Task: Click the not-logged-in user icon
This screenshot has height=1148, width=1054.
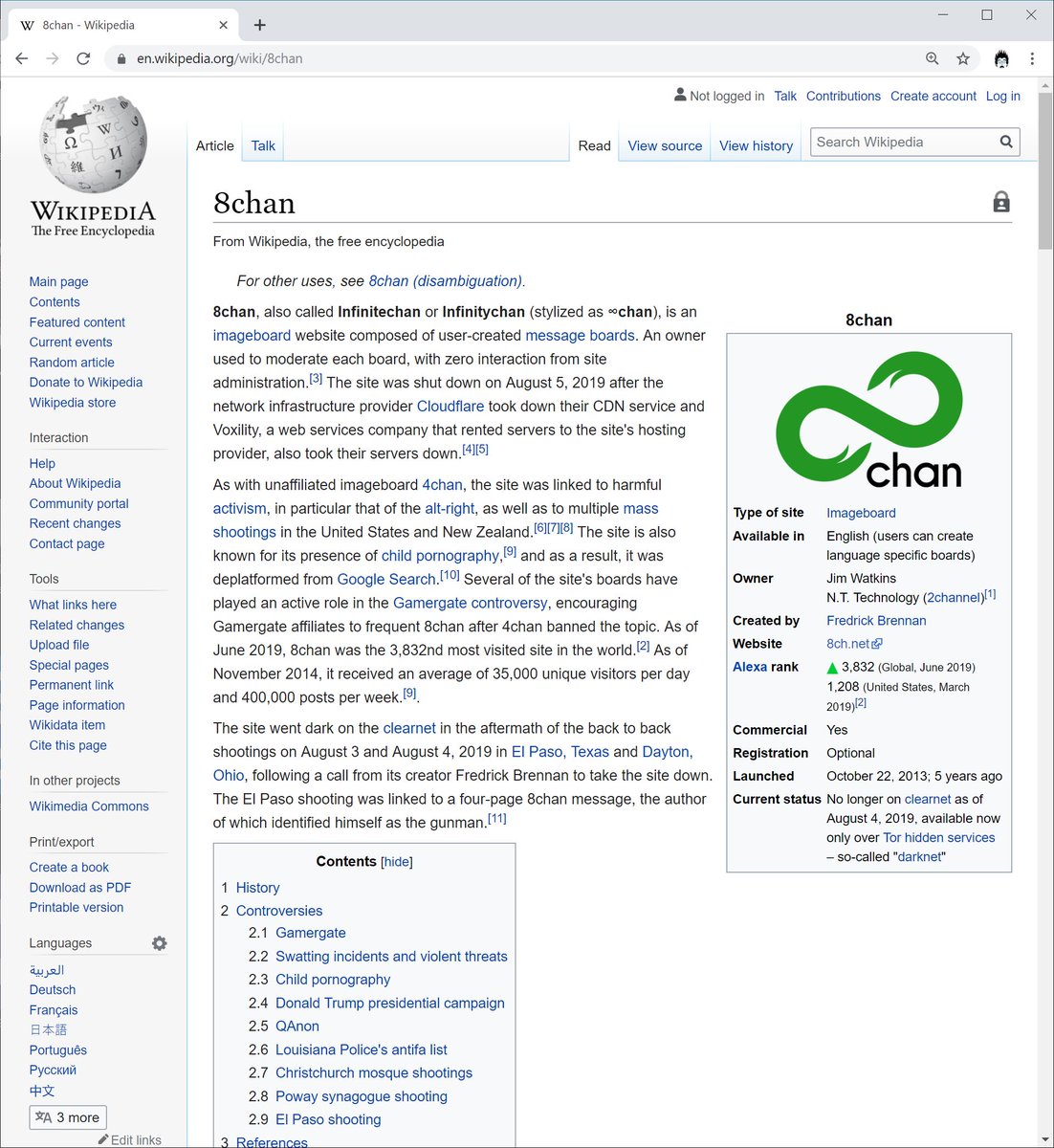Action: [680, 95]
